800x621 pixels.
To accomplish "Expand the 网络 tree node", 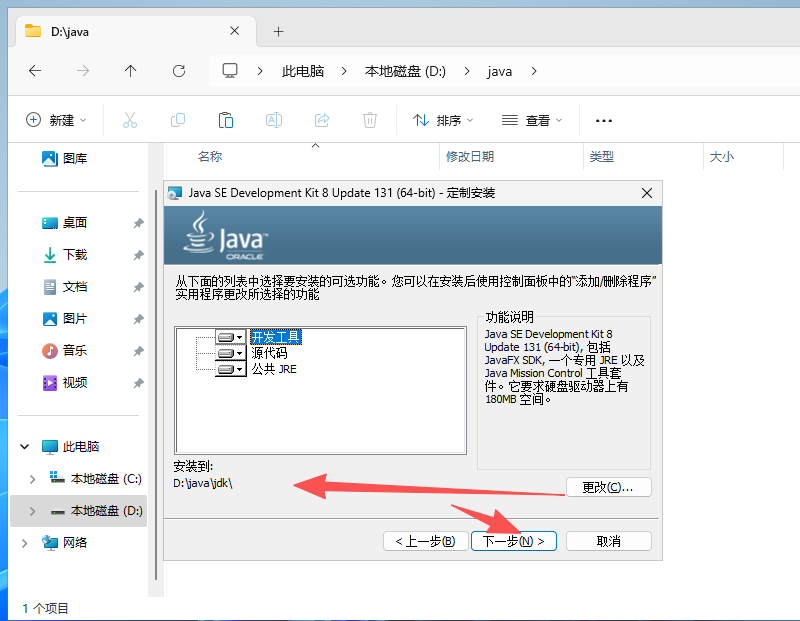I will (24, 543).
